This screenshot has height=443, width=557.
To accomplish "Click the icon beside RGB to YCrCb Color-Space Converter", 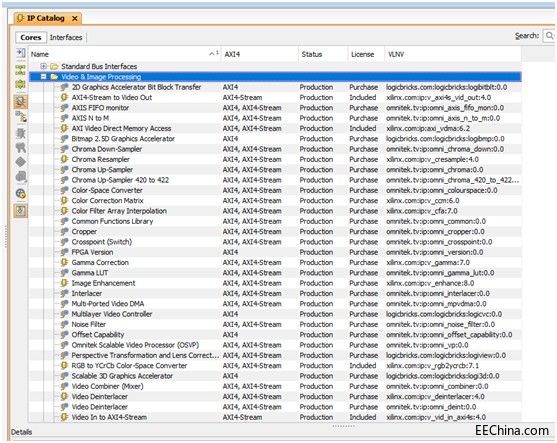I will point(64,365).
